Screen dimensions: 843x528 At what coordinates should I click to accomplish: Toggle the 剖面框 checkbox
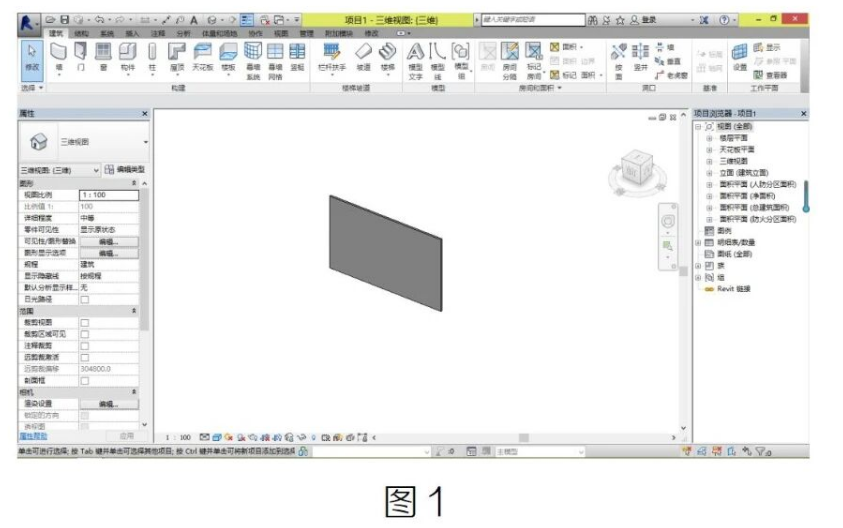pos(85,381)
